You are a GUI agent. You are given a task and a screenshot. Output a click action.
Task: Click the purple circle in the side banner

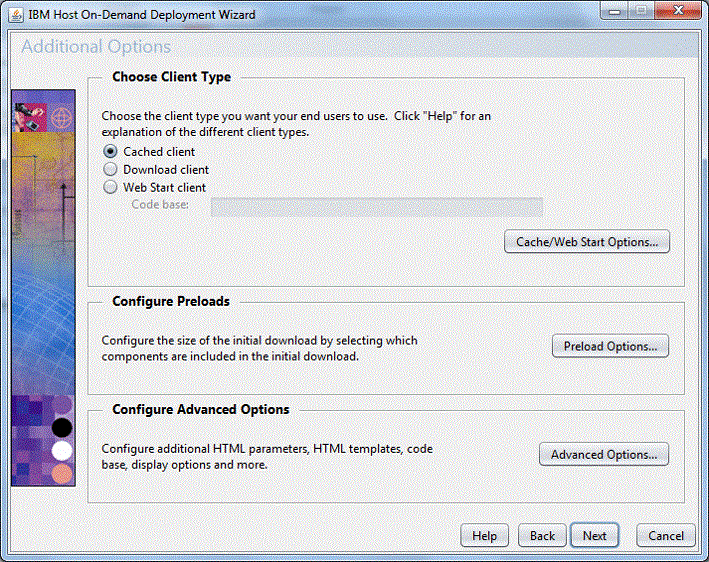pos(62,406)
